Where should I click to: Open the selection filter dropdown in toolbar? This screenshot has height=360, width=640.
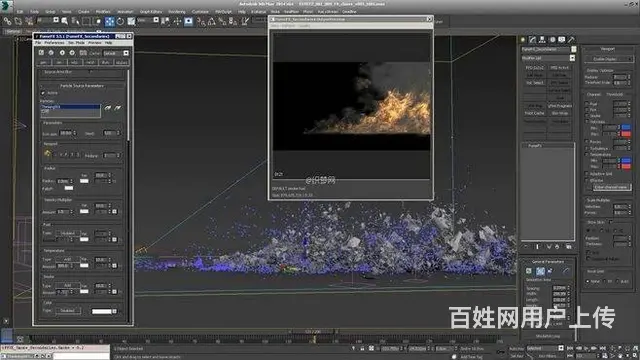click(56, 20)
